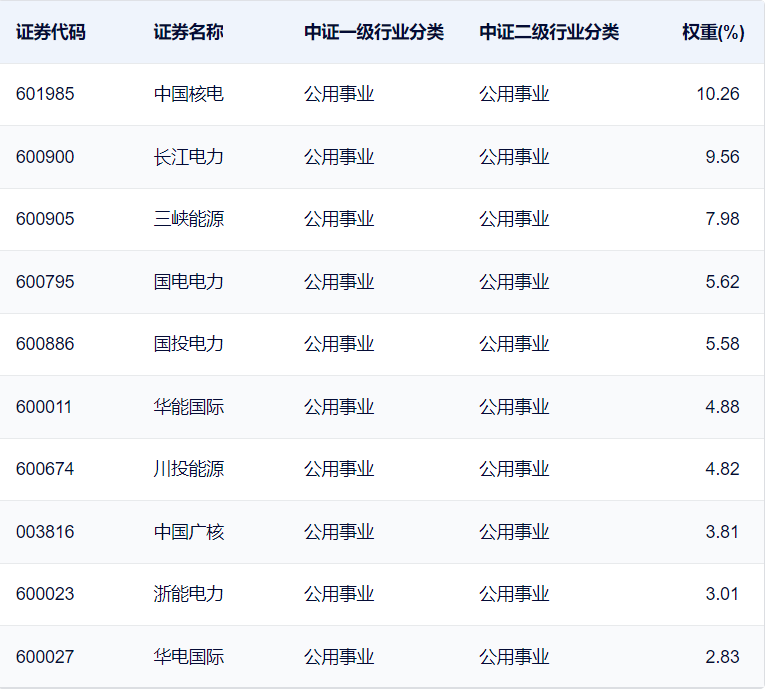Click the name 长江电力
Screen dimensions: 766x690
click(x=189, y=157)
